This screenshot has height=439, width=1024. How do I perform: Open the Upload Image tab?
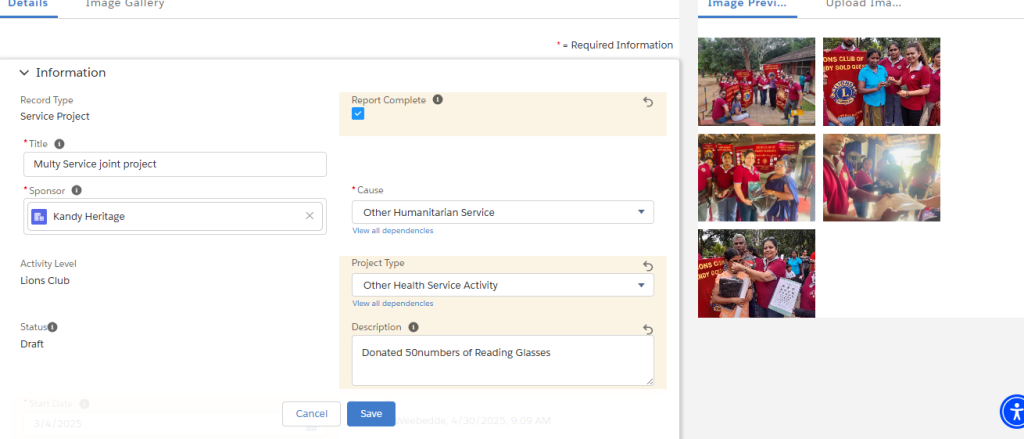click(x=863, y=4)
